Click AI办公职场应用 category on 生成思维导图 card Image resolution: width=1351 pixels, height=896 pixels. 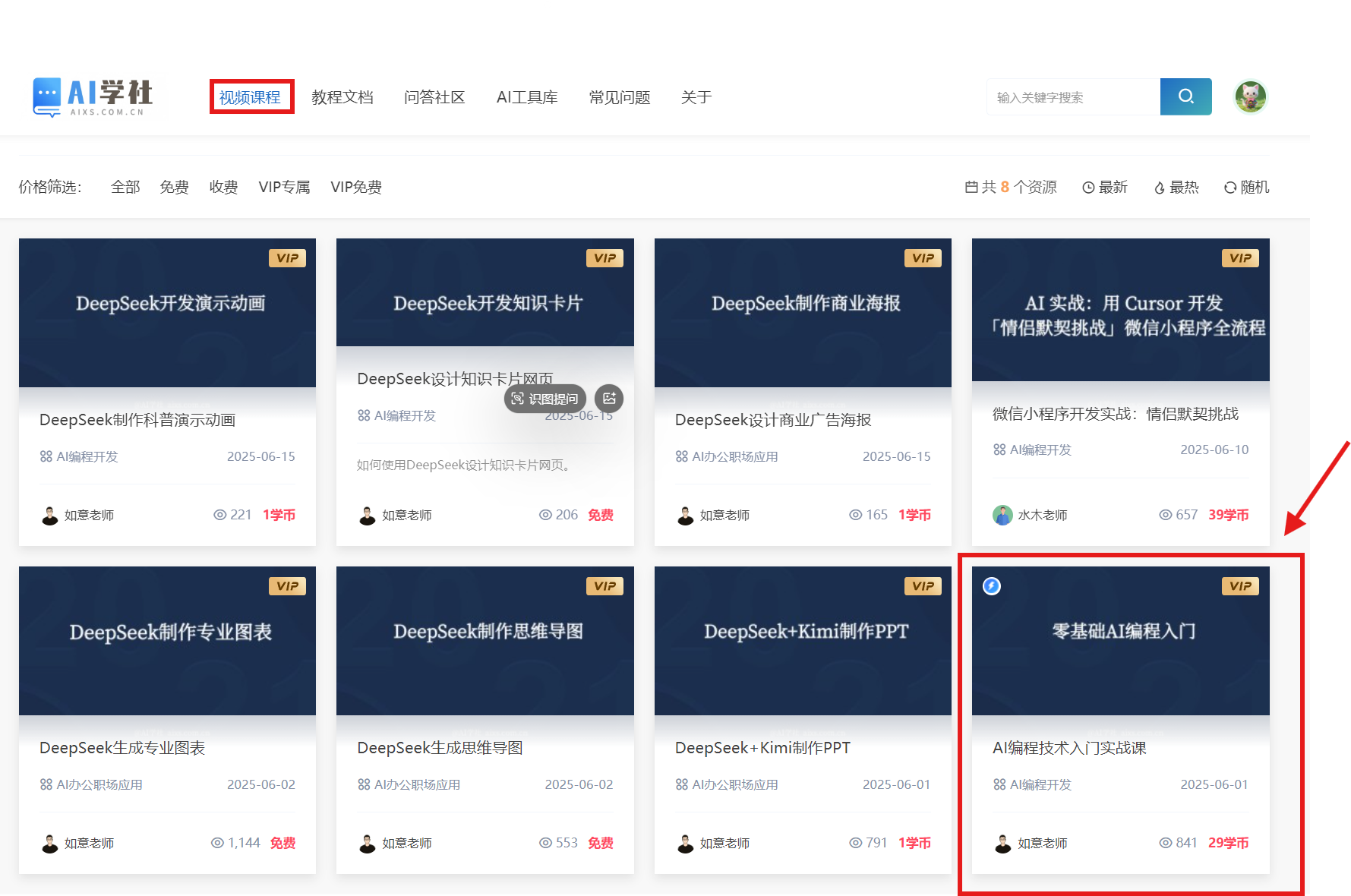417,784
